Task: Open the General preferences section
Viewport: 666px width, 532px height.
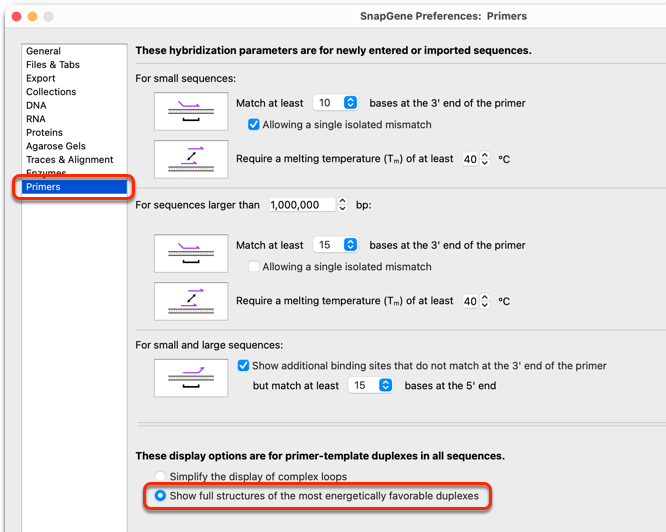Action: [x=43, y=51]
